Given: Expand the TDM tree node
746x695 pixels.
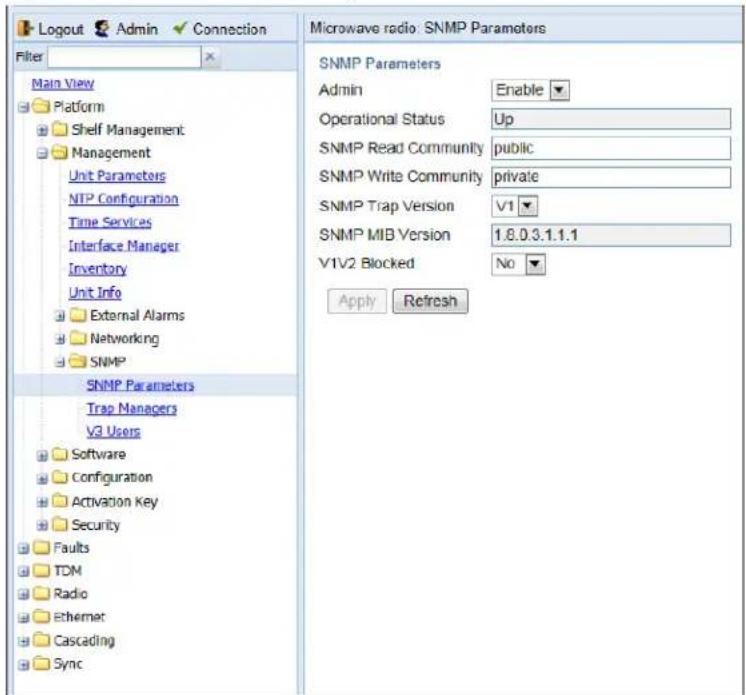Looking at the screenshot, I should 24,571.
